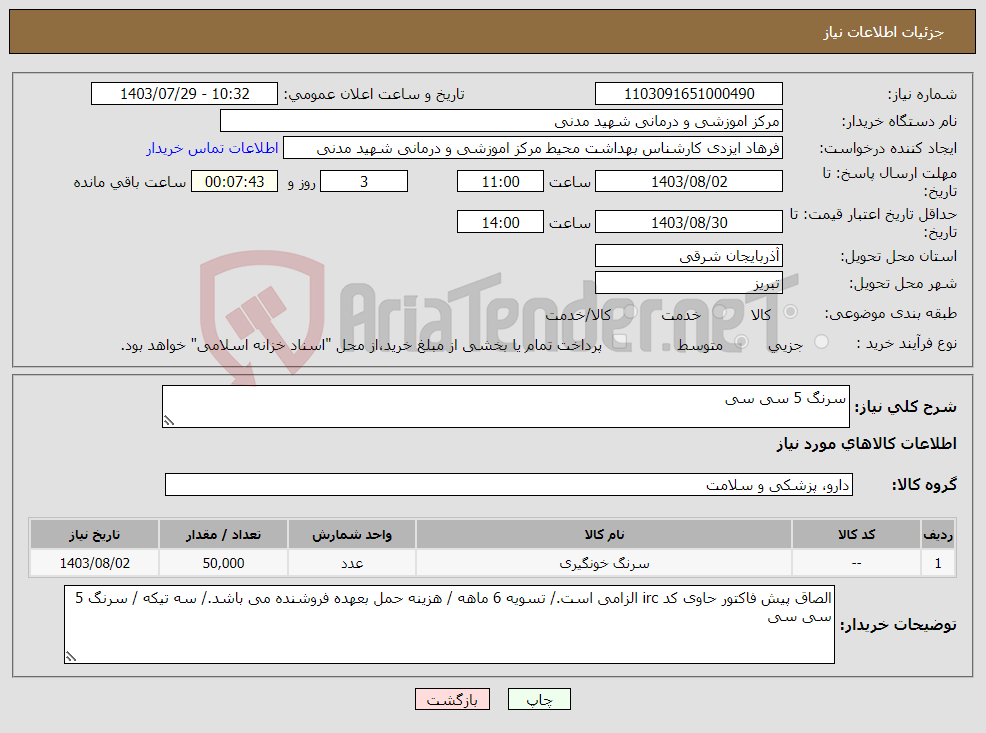Click the کد کالا column header
This screenshot has width=986, height=733.
pyautogui.click(x=856, y=534)
